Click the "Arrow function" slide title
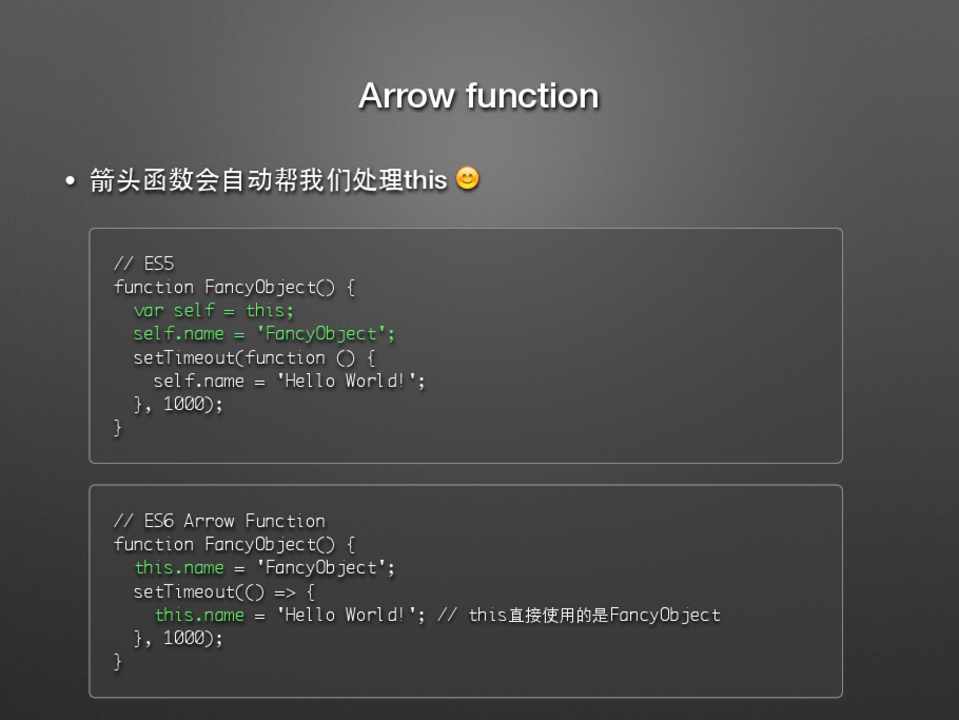 pos(478,96)
